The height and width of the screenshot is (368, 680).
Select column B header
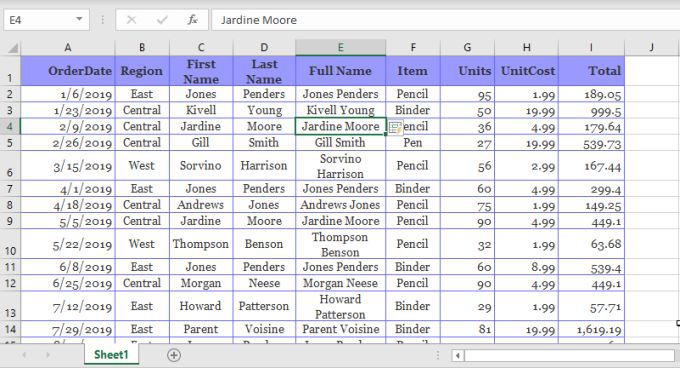click(142, 47)
